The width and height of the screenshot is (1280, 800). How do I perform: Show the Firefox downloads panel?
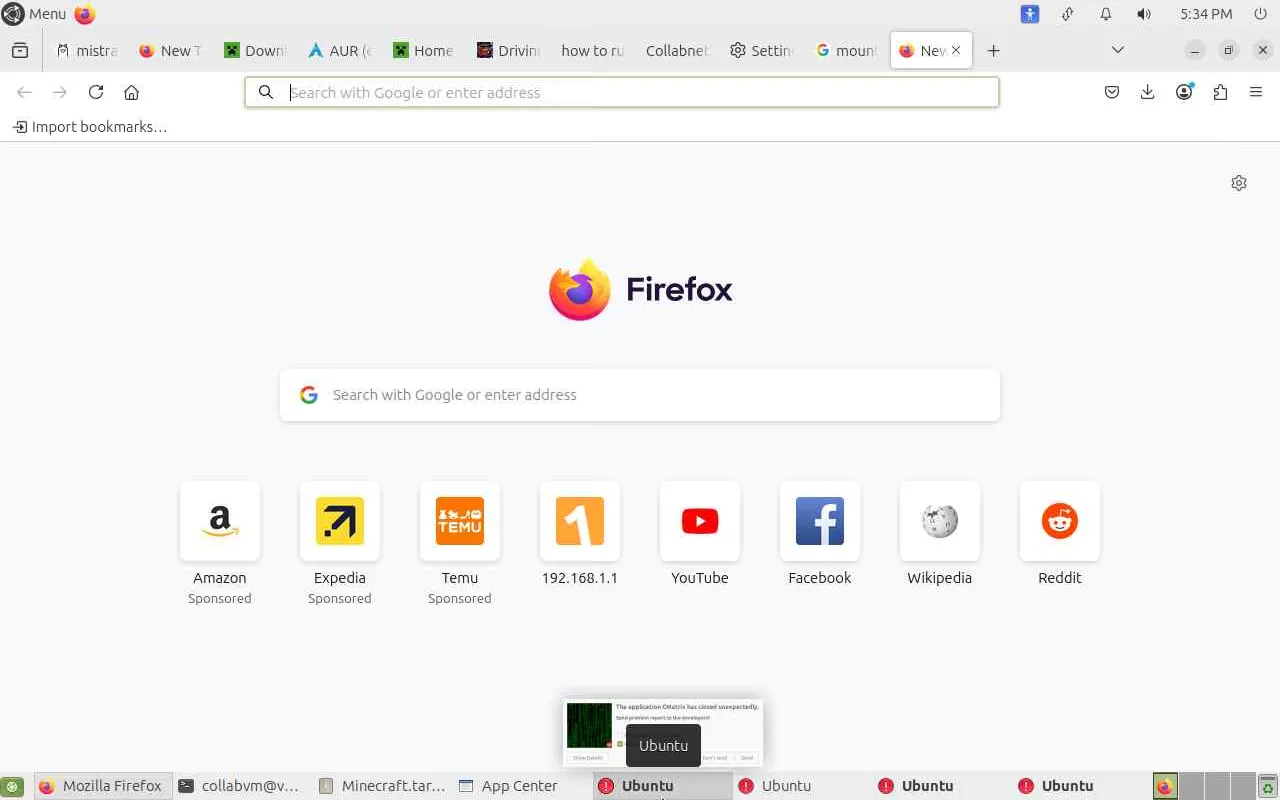(1148, 92)
